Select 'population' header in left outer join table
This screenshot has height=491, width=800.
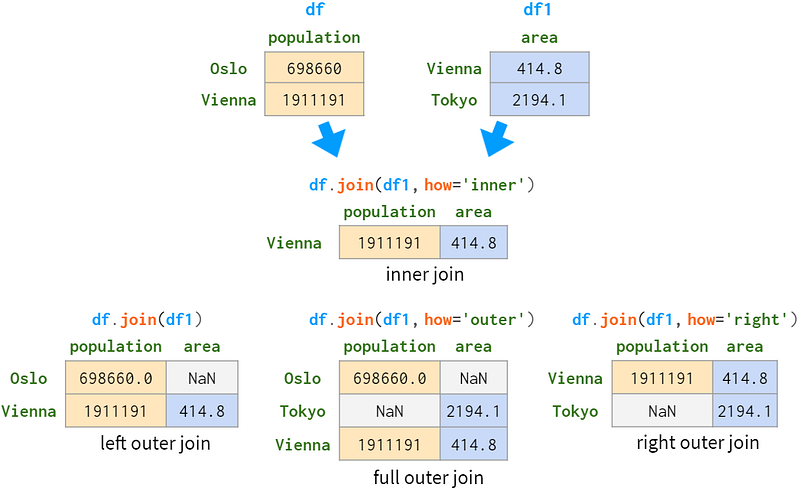(116, 347)
